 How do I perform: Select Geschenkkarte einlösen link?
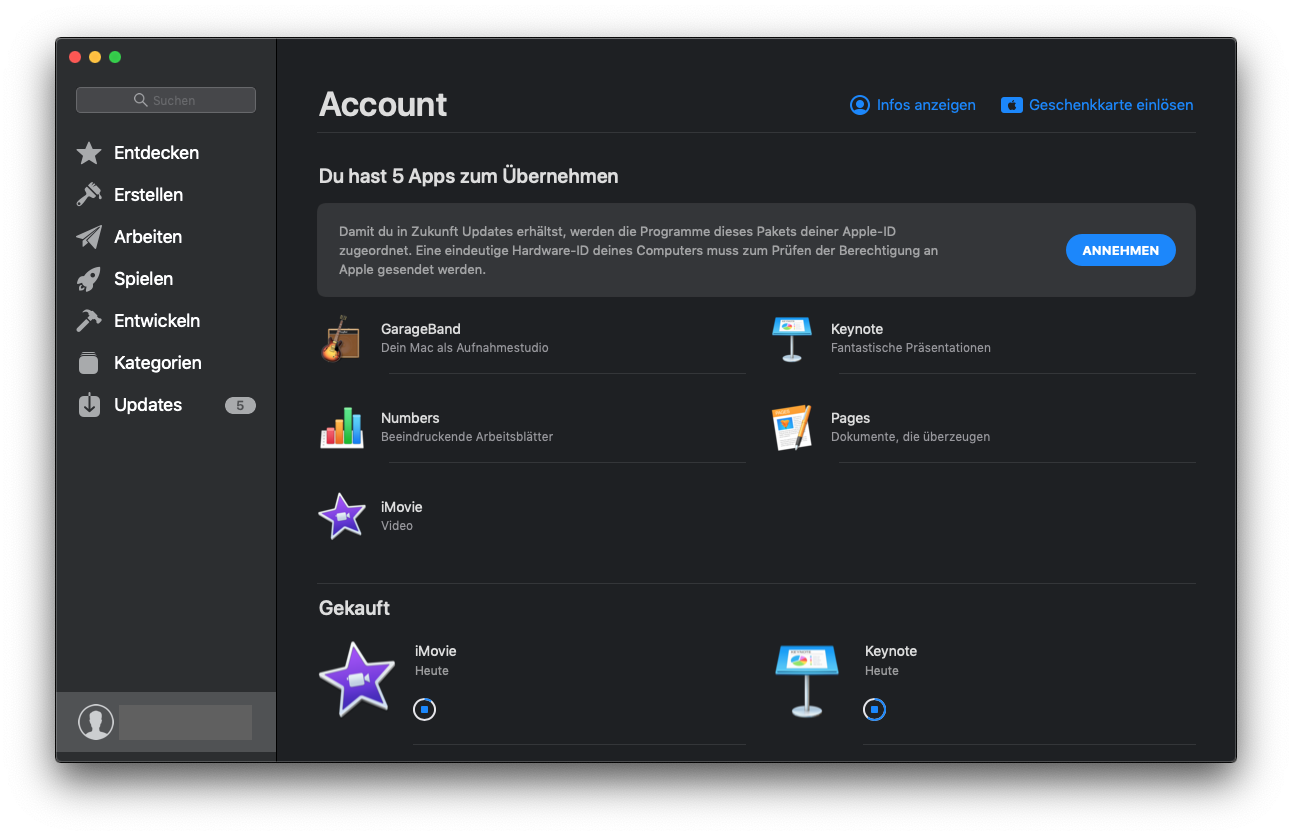click(x=1097, y=105)
